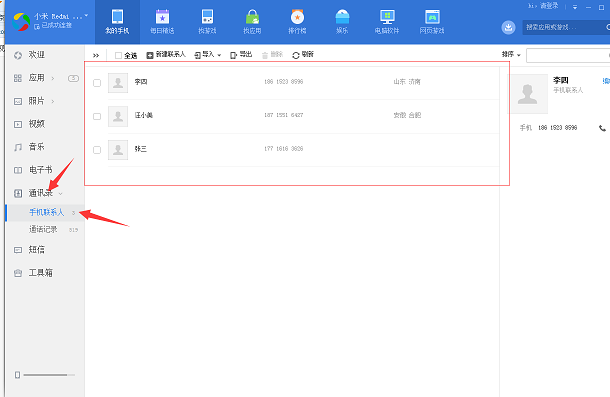Open the 排序 sort dropdown

point(511,54)
